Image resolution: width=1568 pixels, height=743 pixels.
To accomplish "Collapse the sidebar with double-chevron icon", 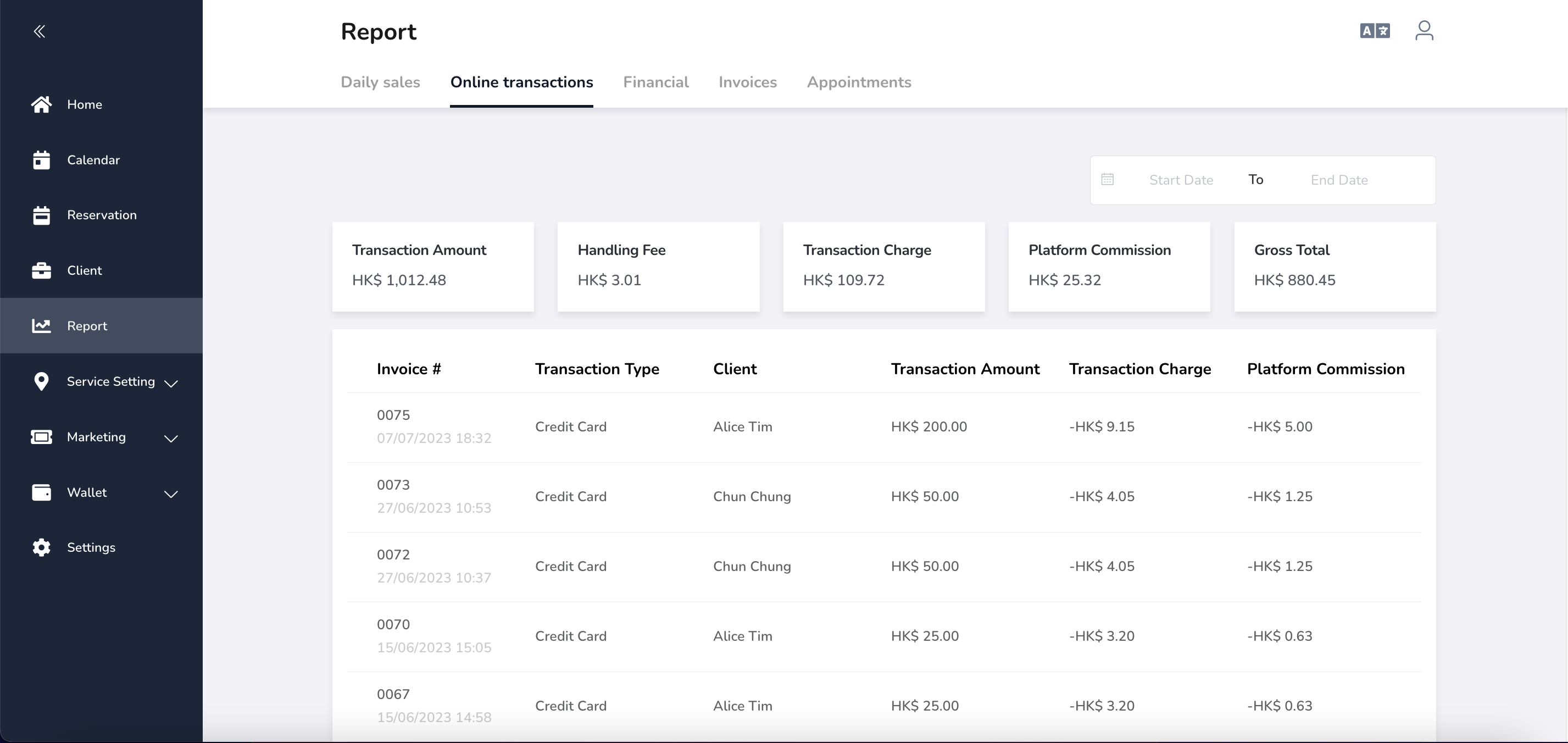I will point(40,32).
